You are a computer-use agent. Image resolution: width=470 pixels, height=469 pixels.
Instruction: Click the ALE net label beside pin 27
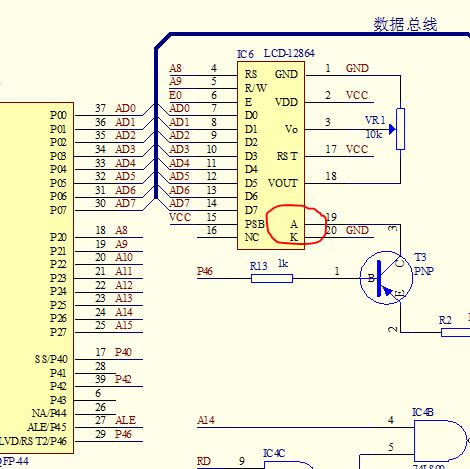coord(125,420)
